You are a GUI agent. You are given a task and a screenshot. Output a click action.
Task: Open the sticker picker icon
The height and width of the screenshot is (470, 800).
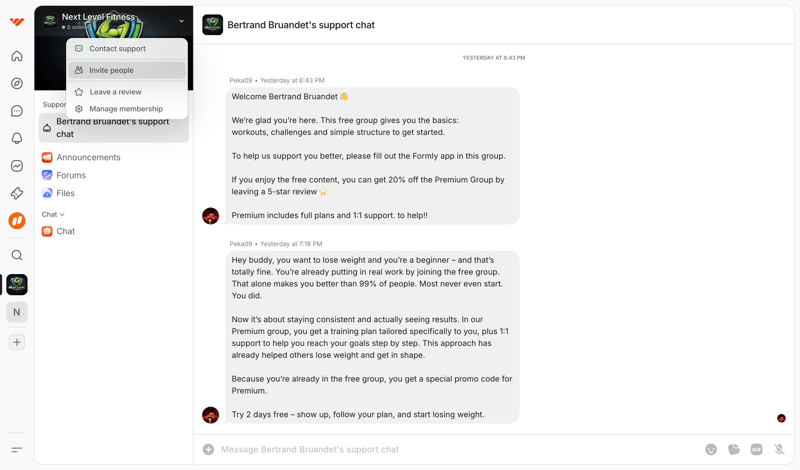coord(734,450)
